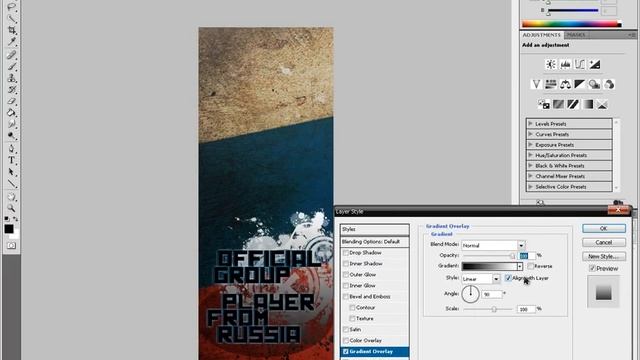Open the gradient picker dropdown arrow

[x=520, y=266]
